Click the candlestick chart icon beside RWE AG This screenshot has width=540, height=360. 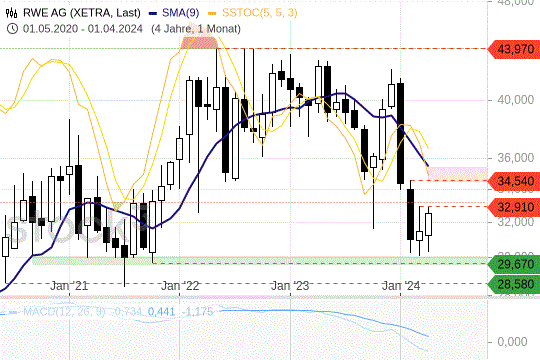pos(11,13)
